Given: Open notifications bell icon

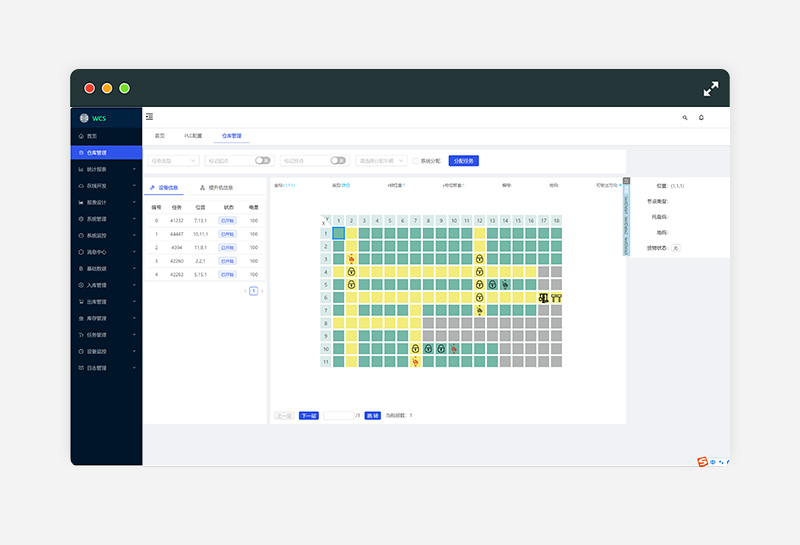Looking at the screenshot, I should [x=701, y=118].
